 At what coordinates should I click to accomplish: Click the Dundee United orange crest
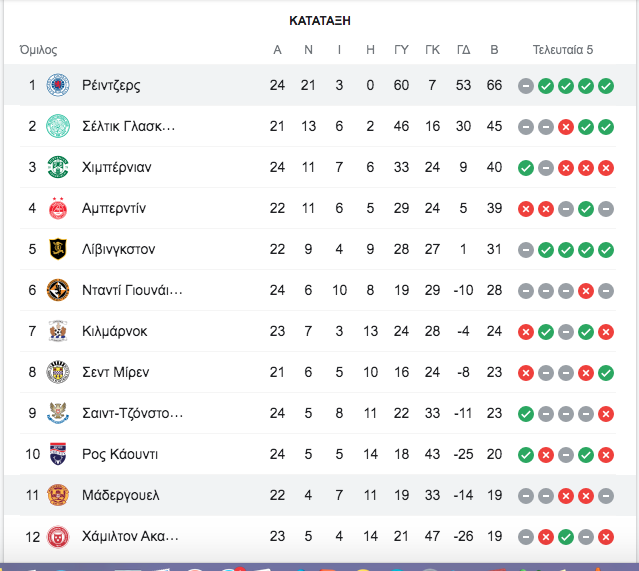click(x=58, y=290)
